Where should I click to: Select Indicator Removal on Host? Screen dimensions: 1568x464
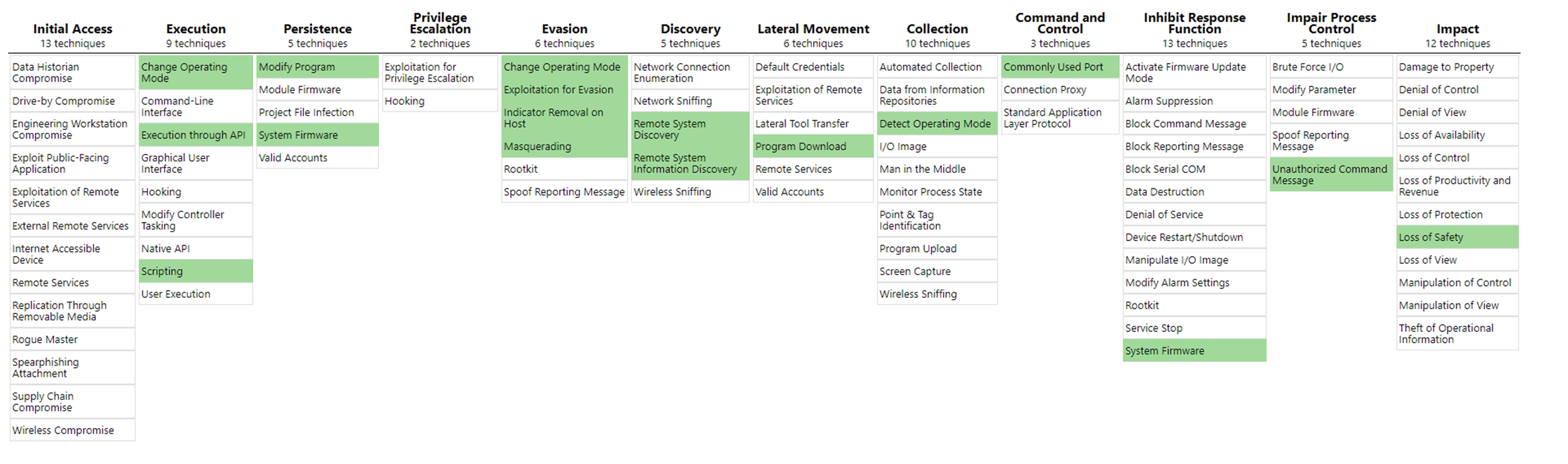click(564, 118)
